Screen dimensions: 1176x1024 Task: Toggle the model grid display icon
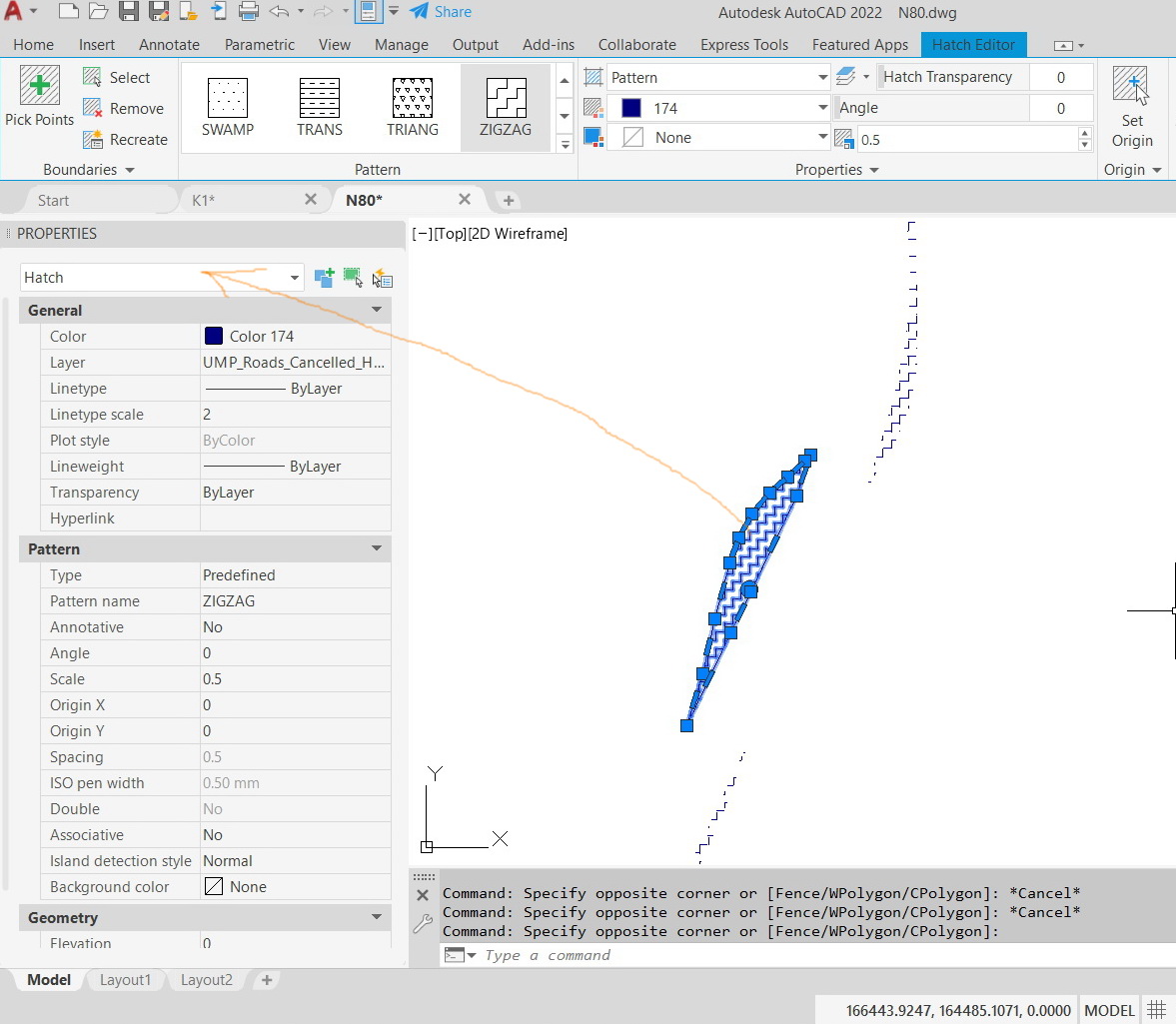1157,1010
